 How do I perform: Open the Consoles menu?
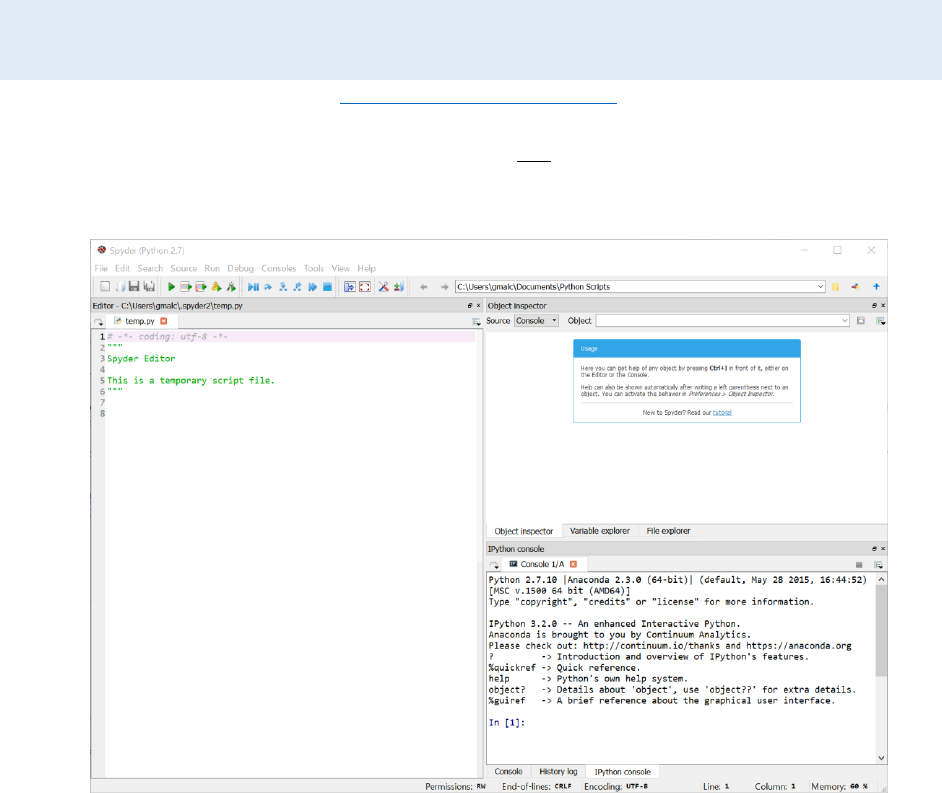pos(279,269)
